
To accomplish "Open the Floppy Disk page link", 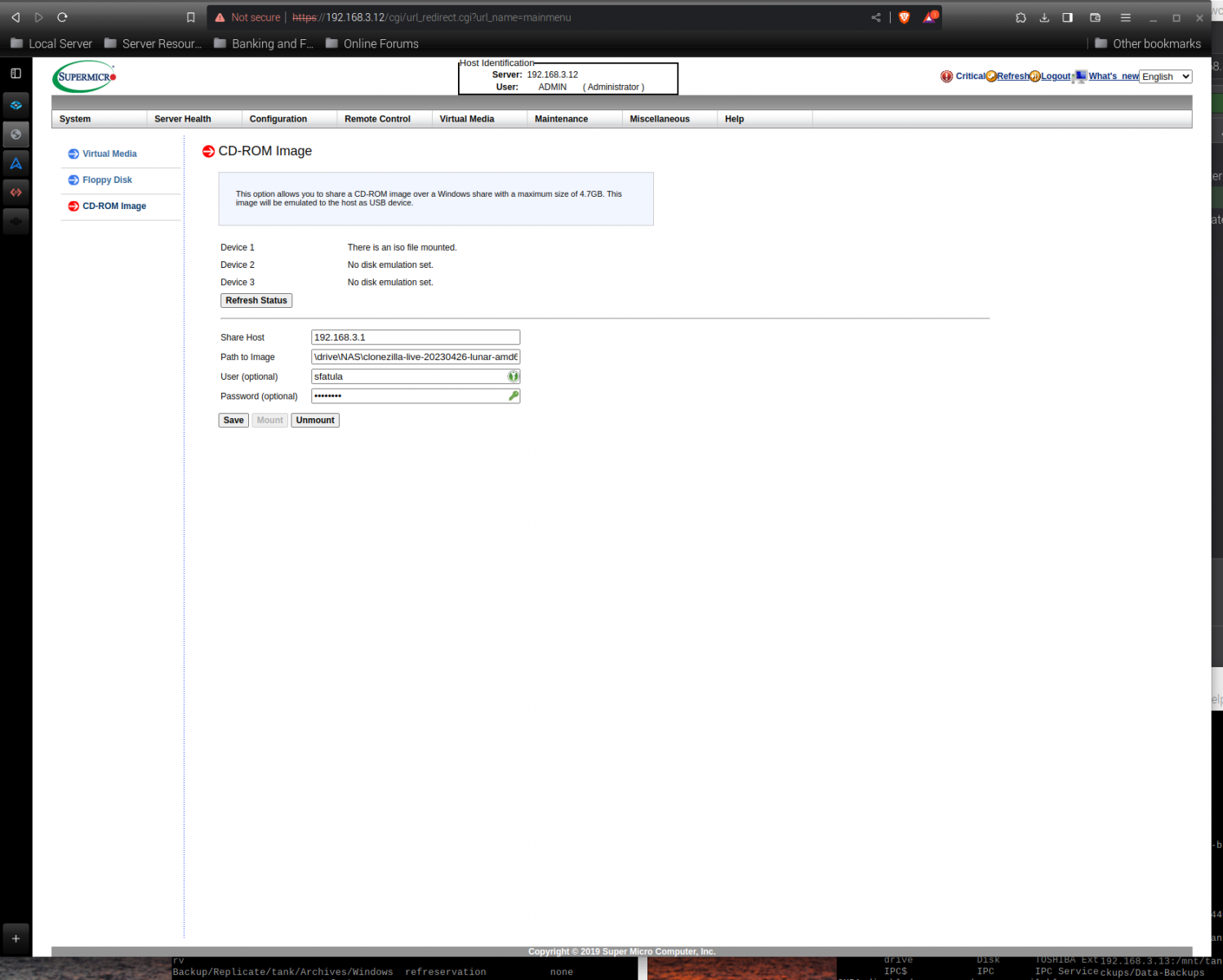I will coord(107,180).
